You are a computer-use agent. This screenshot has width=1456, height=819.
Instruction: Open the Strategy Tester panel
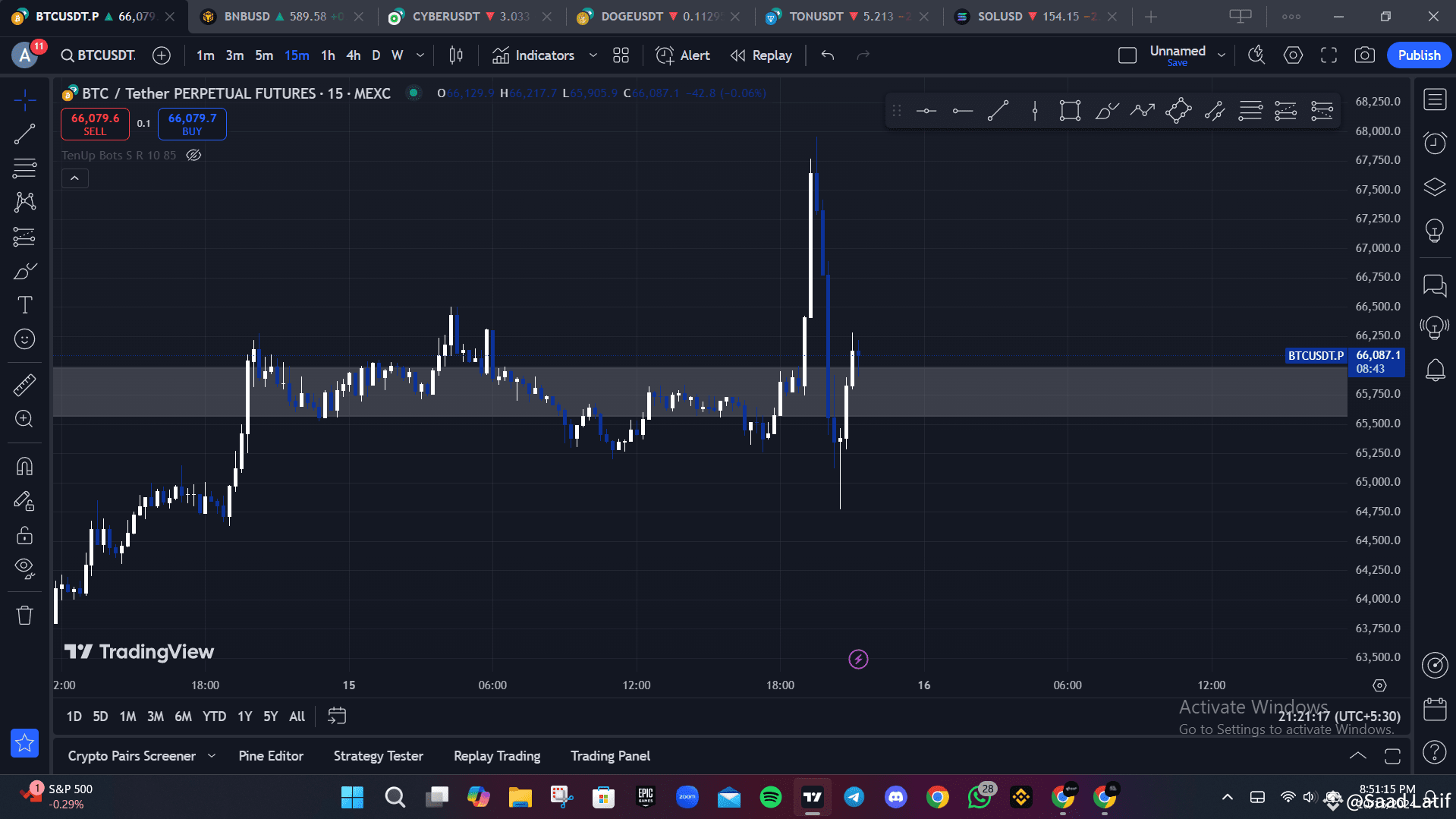coord(379,756)
